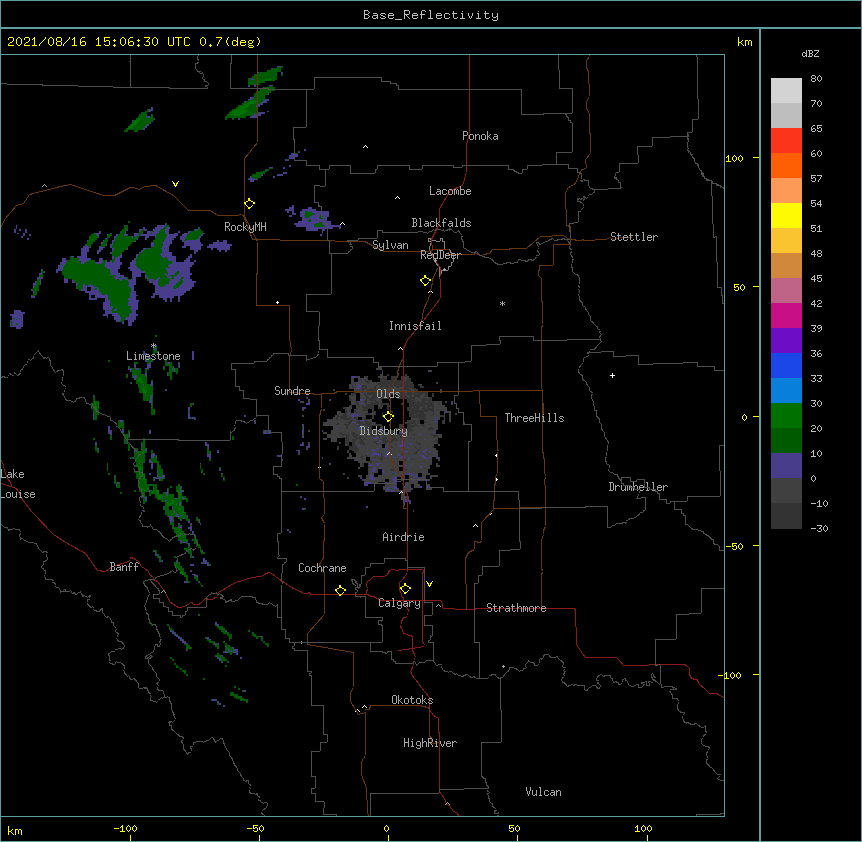The image size is (862, 842).
Task: Select the Lacombe label
Action: pyautogui.click(x=450, y=191)
